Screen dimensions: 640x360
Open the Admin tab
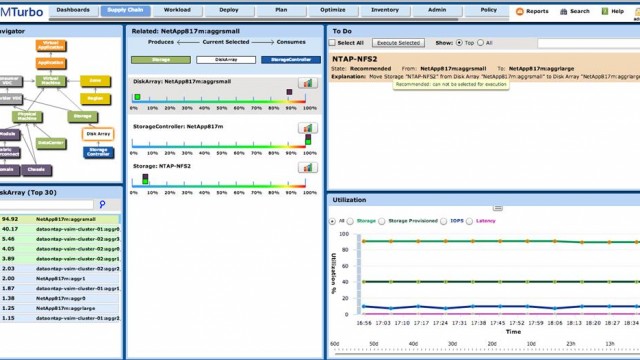[437, 10]
